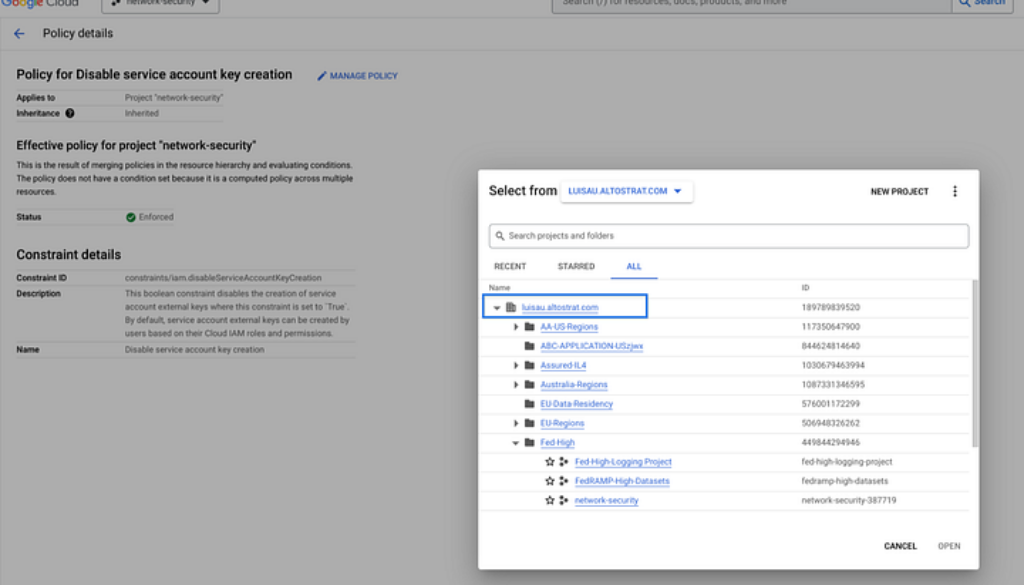
Task: Click the folder icon next to ABC-APPLICATION-USzjwx
Action: click(x=530, y=346)
